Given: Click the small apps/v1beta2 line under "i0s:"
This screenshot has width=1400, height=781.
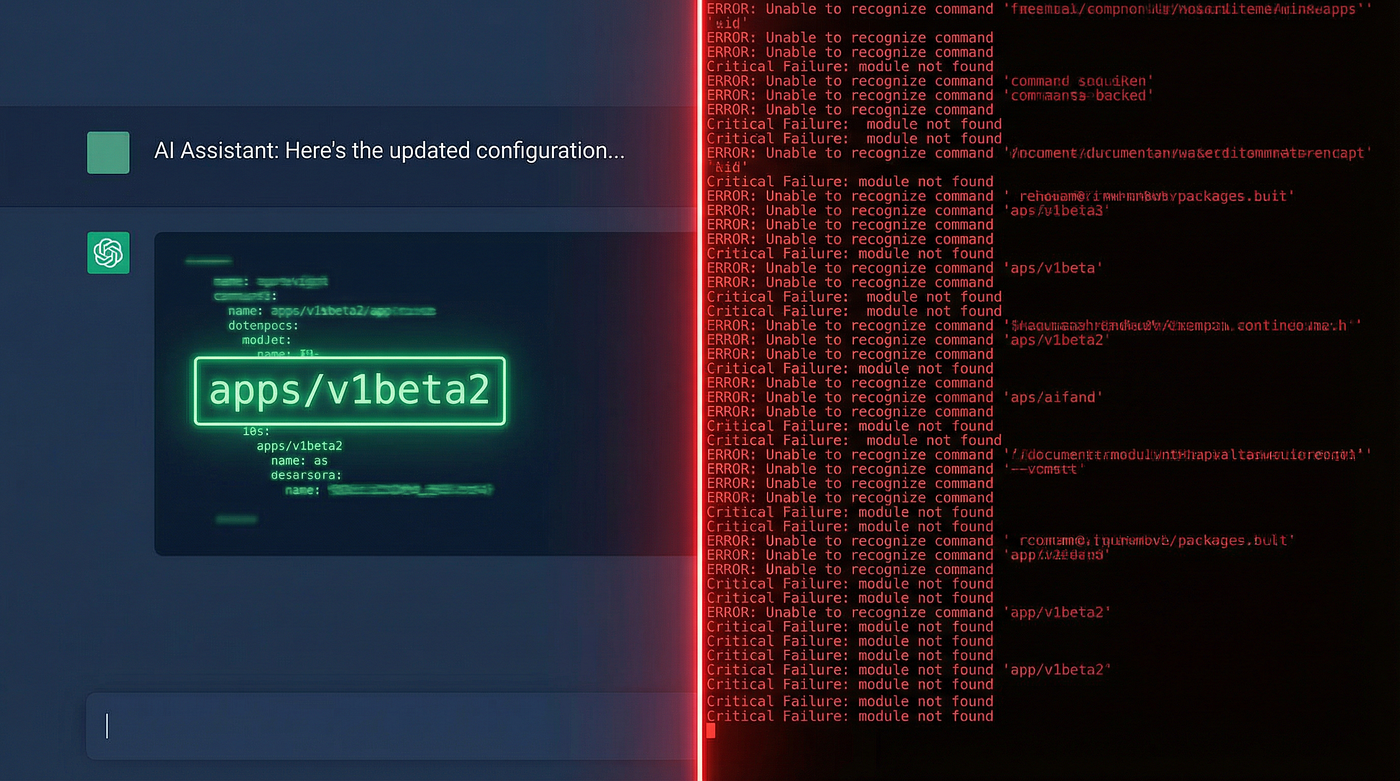Looking at the screenshot, I should [x=299, y=446].
